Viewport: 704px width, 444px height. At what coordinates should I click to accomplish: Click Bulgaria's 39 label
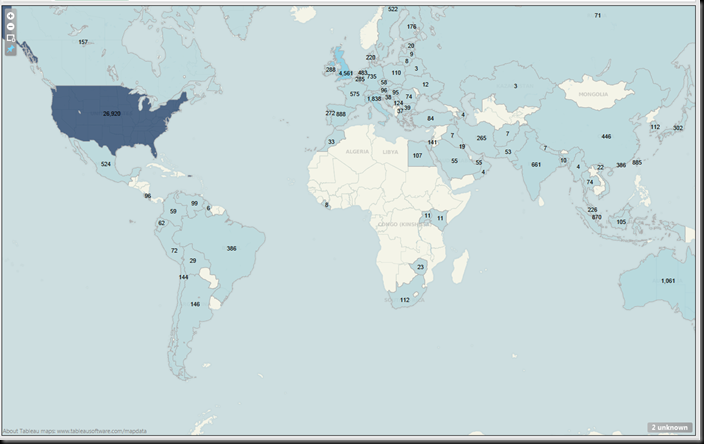[407, 108]
